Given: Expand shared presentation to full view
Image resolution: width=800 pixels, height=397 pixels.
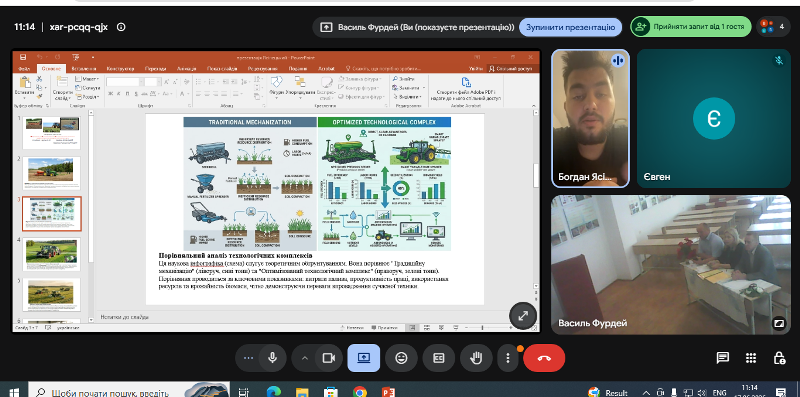Looking at the screenshot, I should point(522,316).
